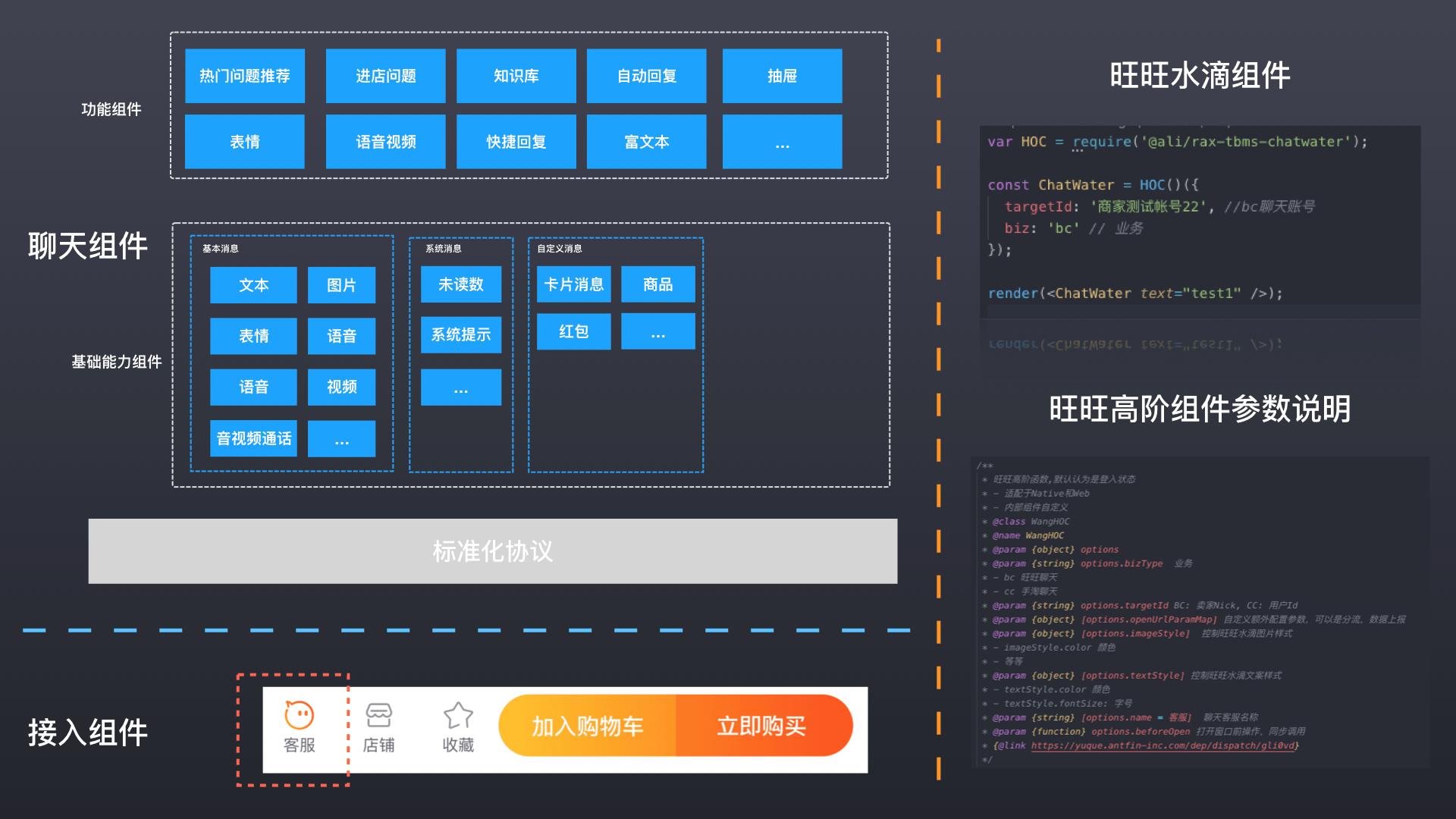Screen dimensions: 1456x819
Task: Select the 快捷回复 component block
Action: click(516, 142)
